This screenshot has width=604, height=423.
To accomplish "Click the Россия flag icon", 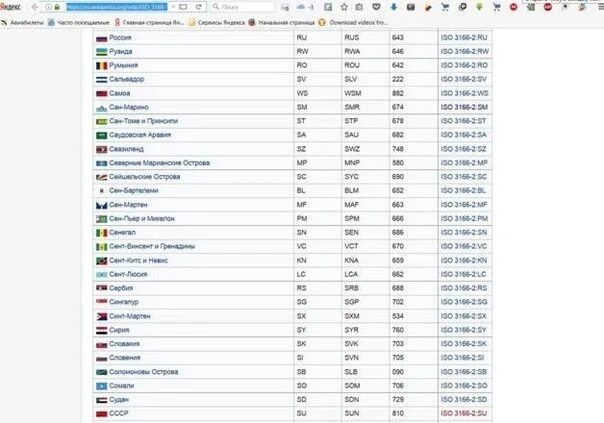I will click(101, 38).
